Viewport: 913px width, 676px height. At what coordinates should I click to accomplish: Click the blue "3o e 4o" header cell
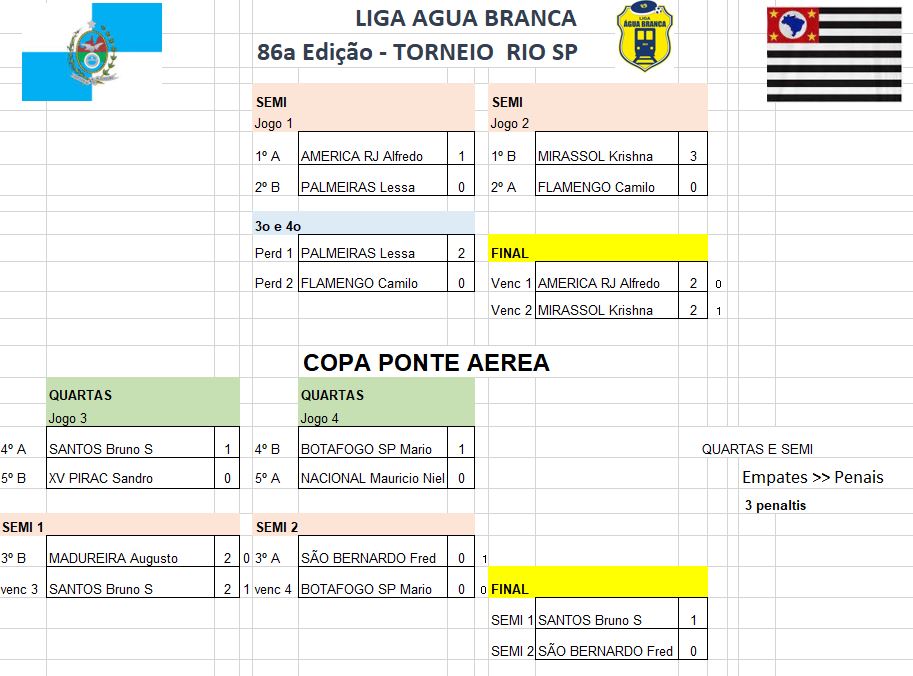pyautogui.click(x=363, y=226)
